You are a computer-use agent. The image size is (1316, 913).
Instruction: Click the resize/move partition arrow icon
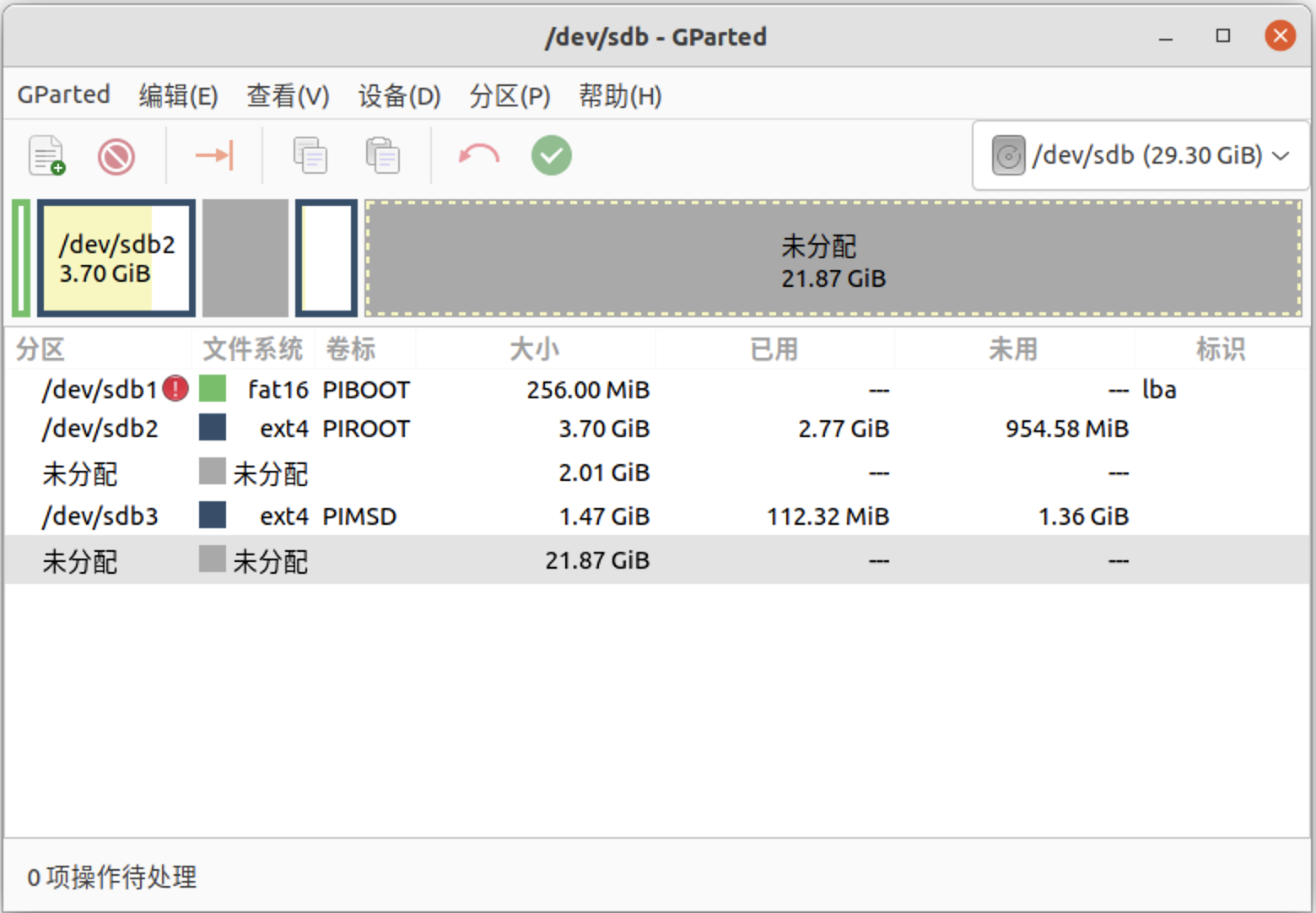click(213, 155)
